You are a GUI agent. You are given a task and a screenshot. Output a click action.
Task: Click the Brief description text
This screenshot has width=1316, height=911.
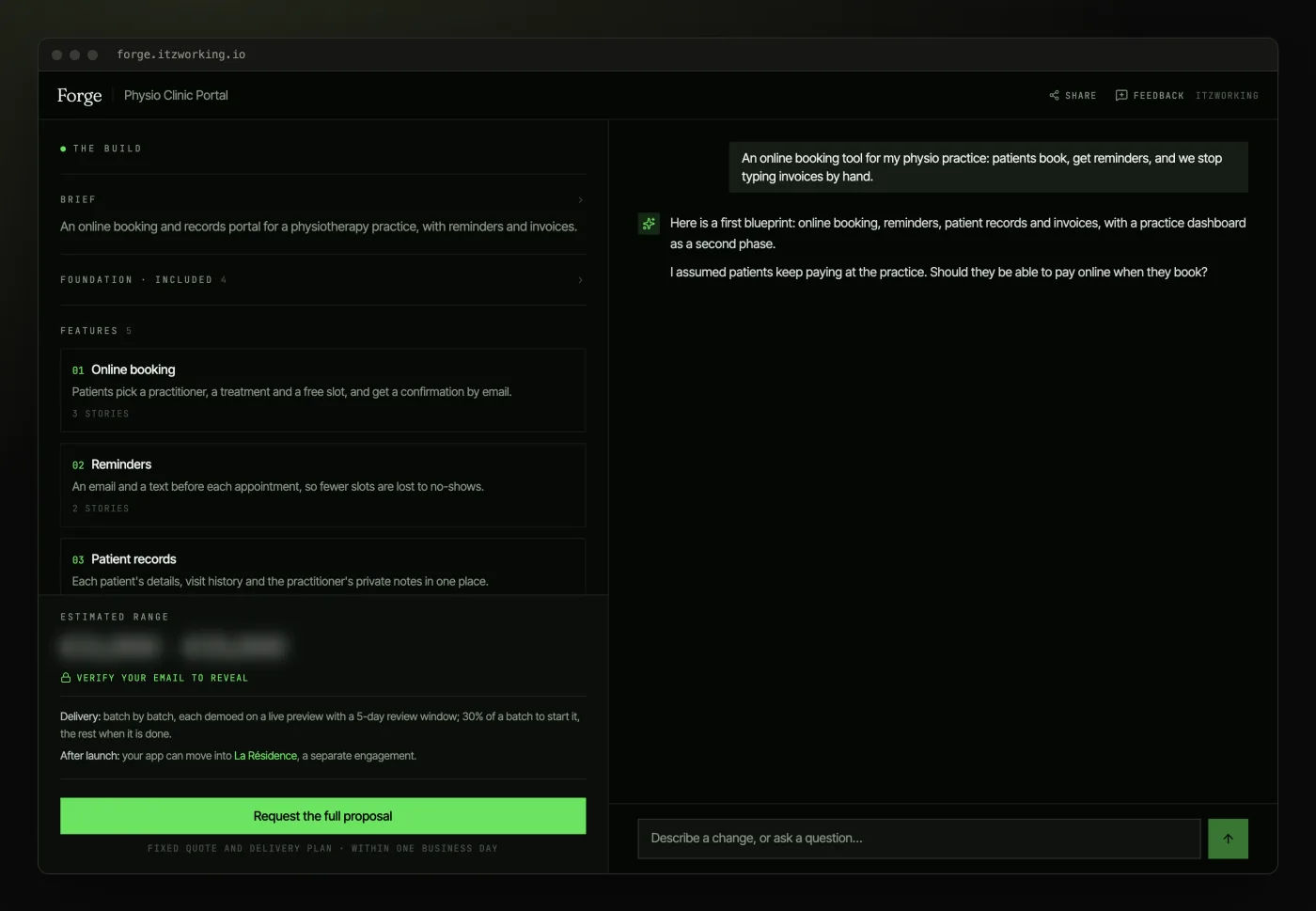point(319,227)
